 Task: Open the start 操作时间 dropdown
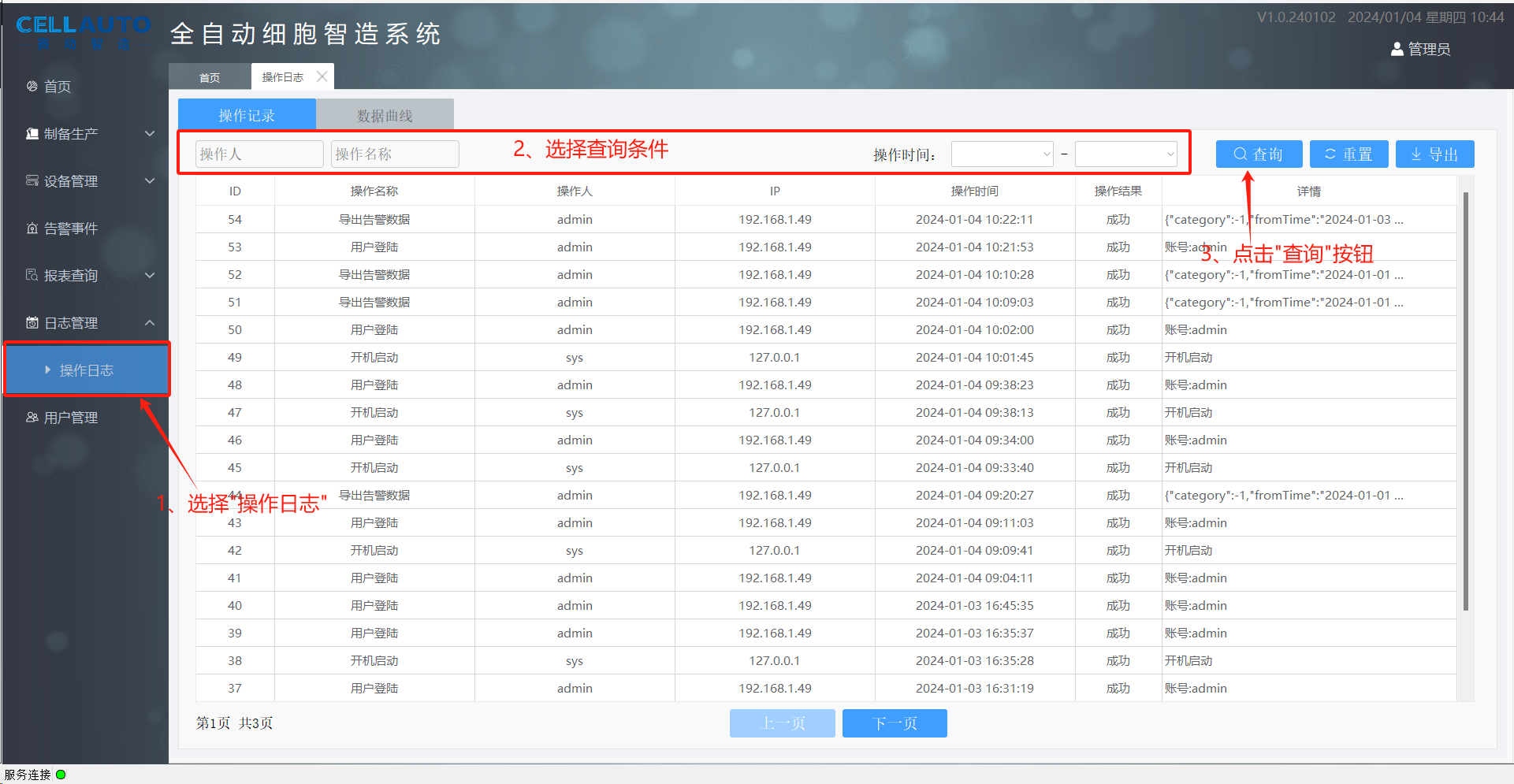pos(1003,154)
